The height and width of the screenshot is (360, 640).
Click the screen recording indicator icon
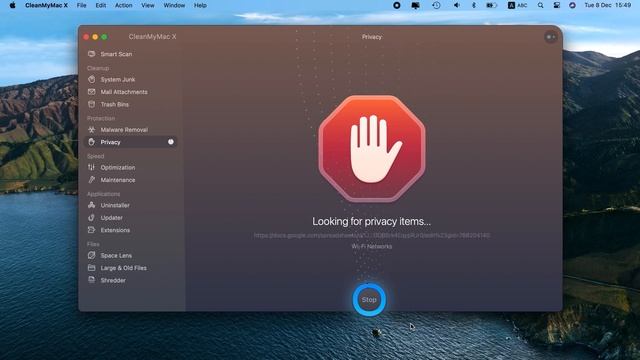tap(396, 5)
